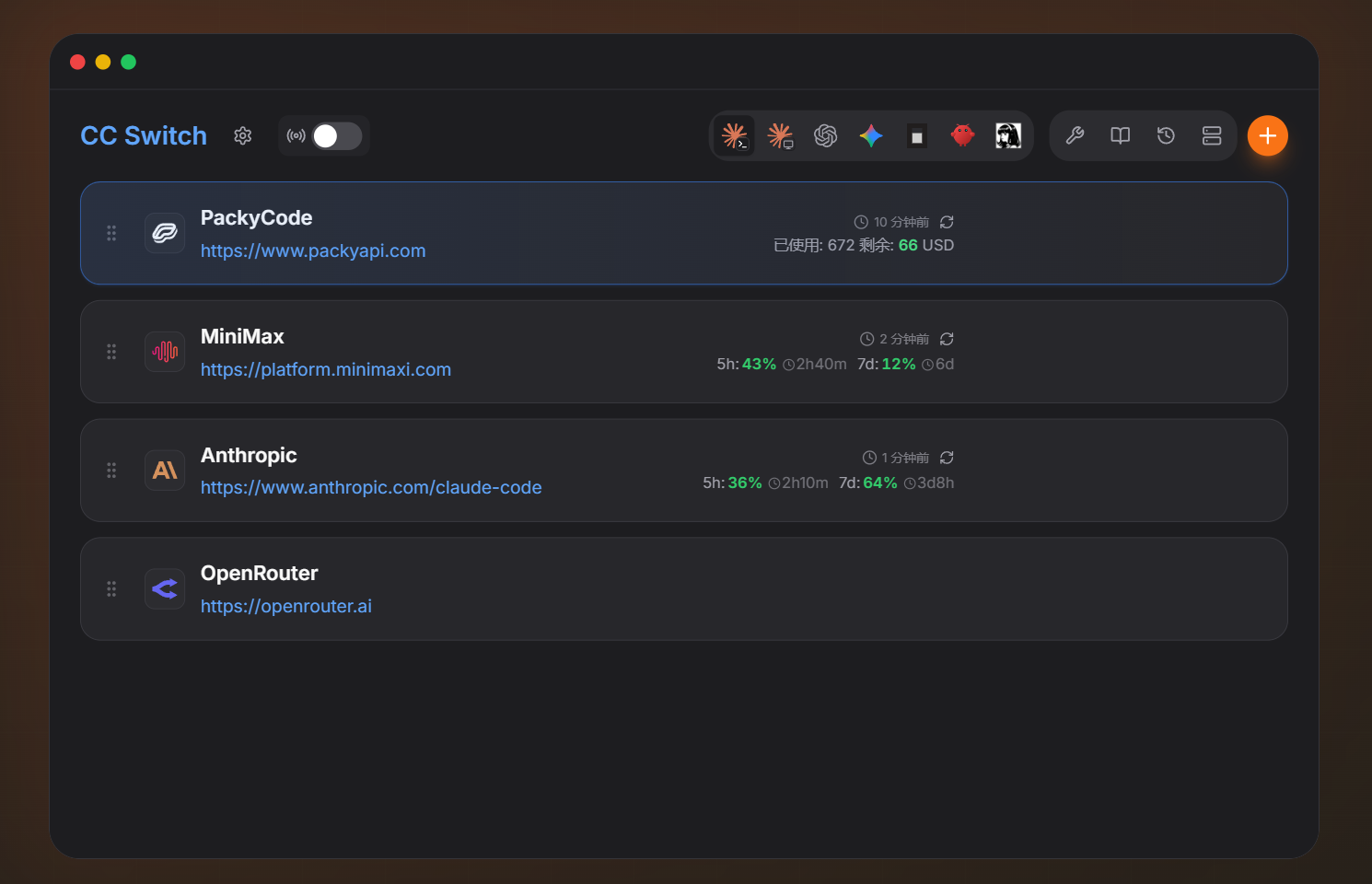Click the CC Switch title
This screenshot has width=1372, height=884.
tap(144, 136)
